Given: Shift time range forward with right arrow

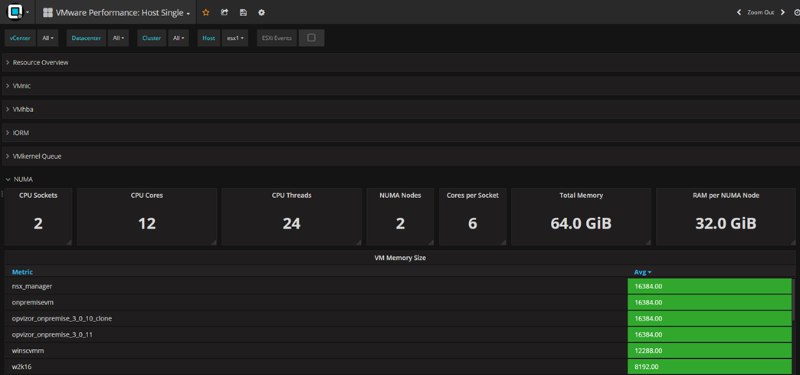Looking at the screenshot, I should [783, 12].
